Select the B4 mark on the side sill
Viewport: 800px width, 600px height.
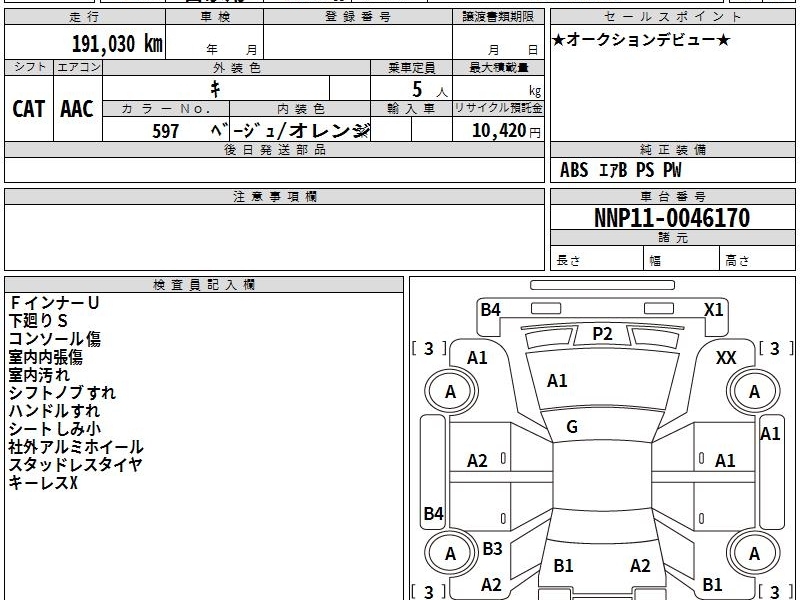pos(434,513)
